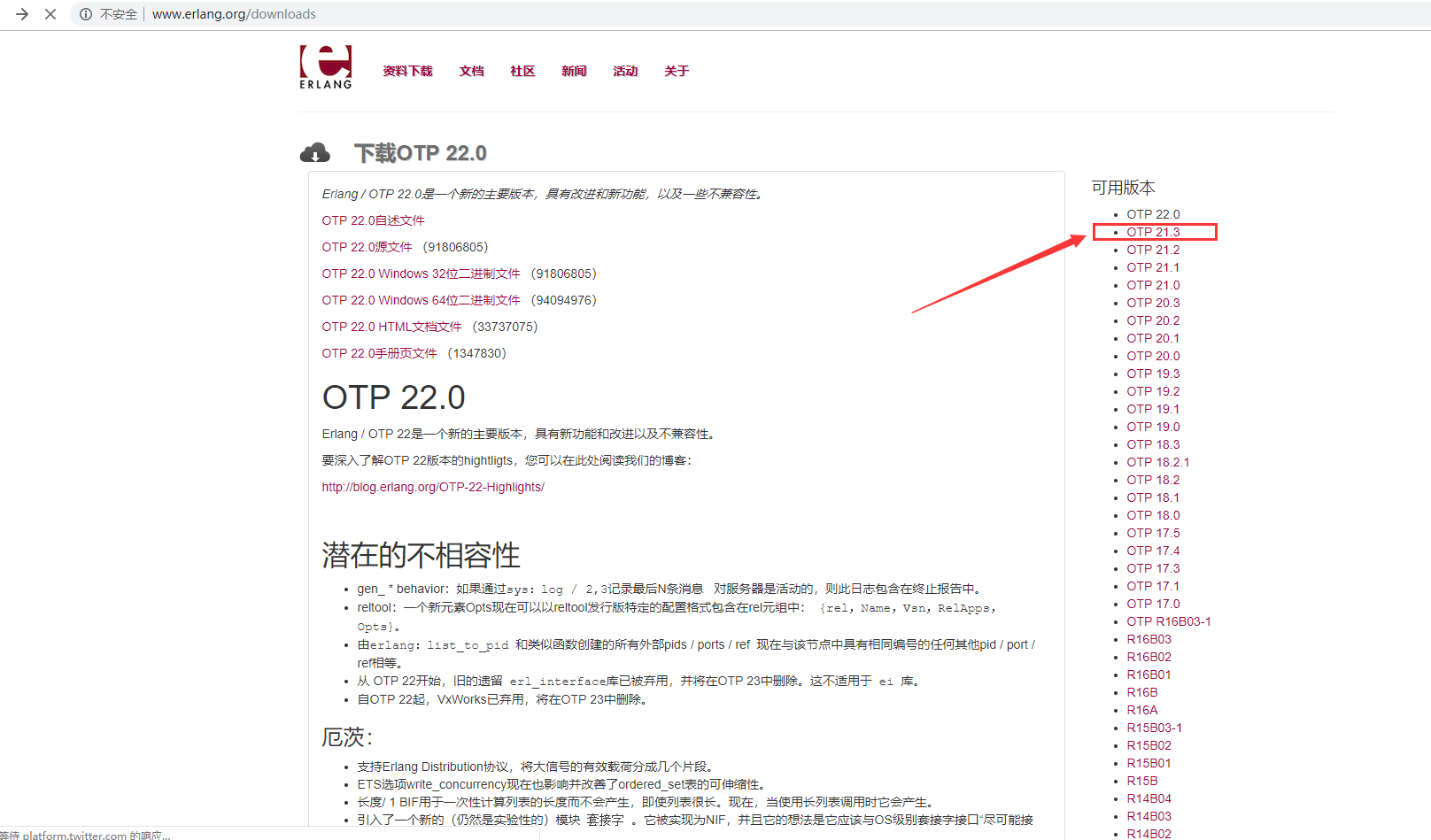Screen dimensions: 1431x840
Task: Click the site security info icon
Action: pyautogui.click(x=86, y=14)
